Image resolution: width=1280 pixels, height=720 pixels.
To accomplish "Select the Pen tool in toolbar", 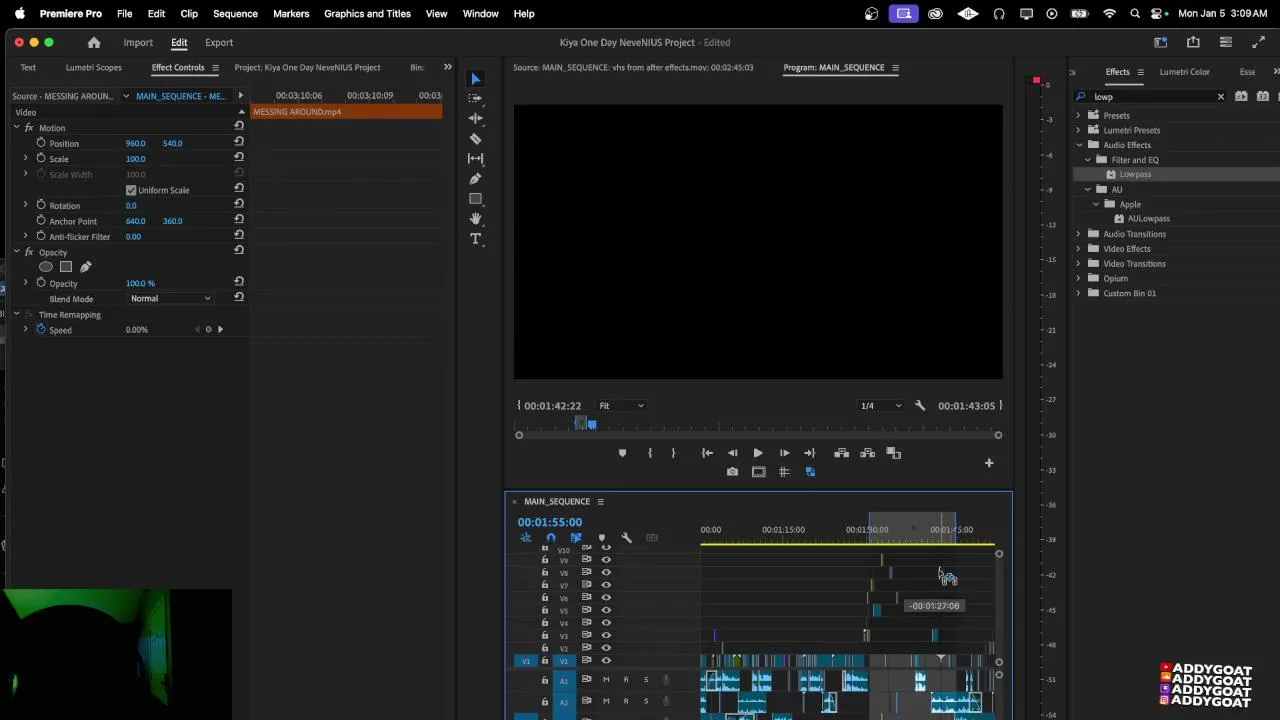I will pos(476,178).
